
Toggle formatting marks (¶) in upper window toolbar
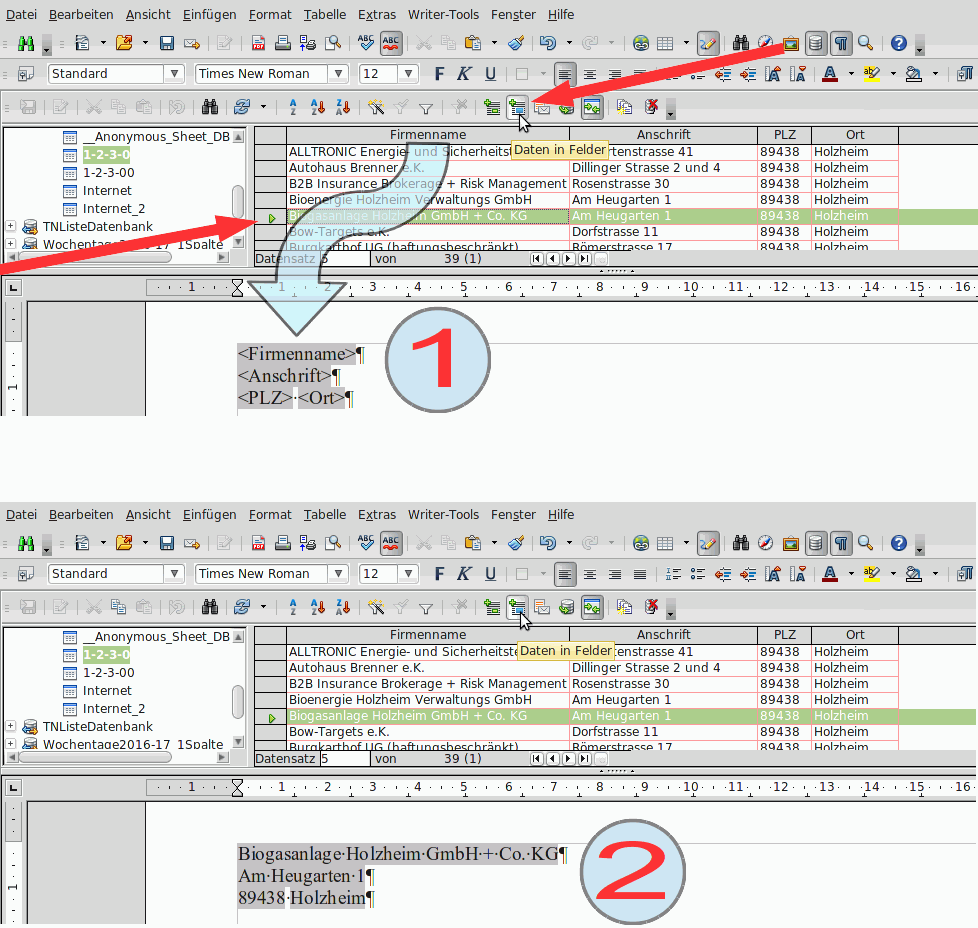(841, 43)
